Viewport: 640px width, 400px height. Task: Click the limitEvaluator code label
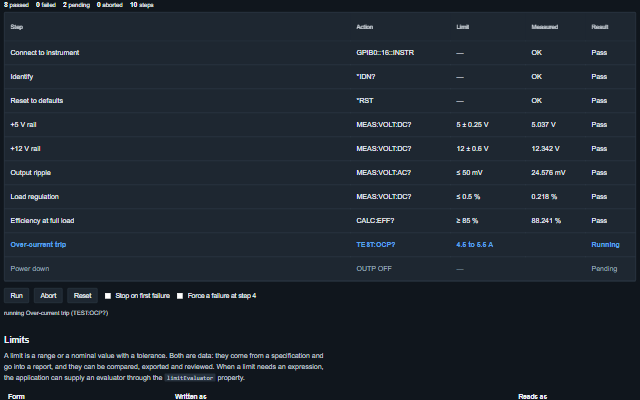coord(190,378)
